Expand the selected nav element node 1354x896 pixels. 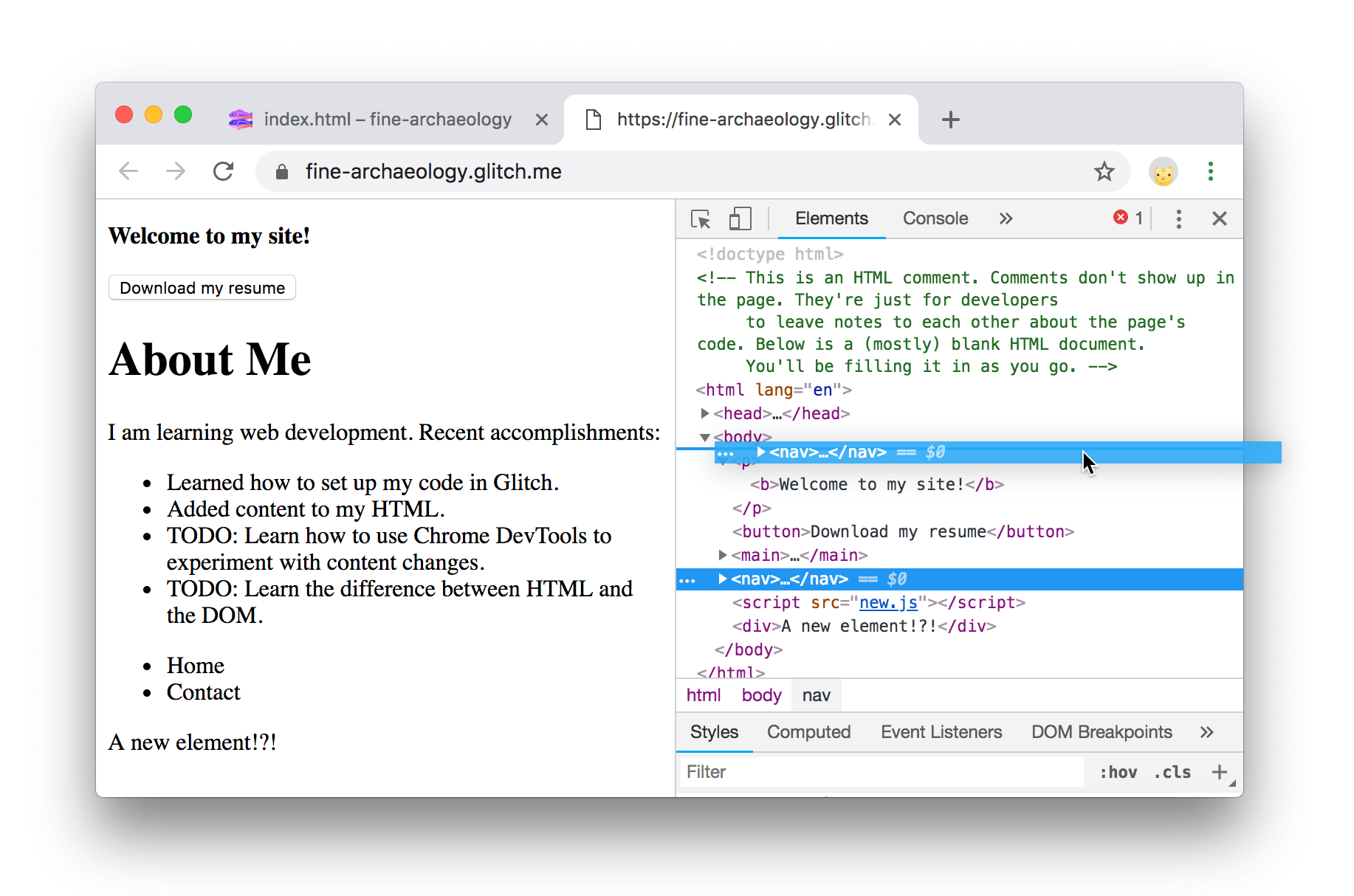(x=723, y=579)
